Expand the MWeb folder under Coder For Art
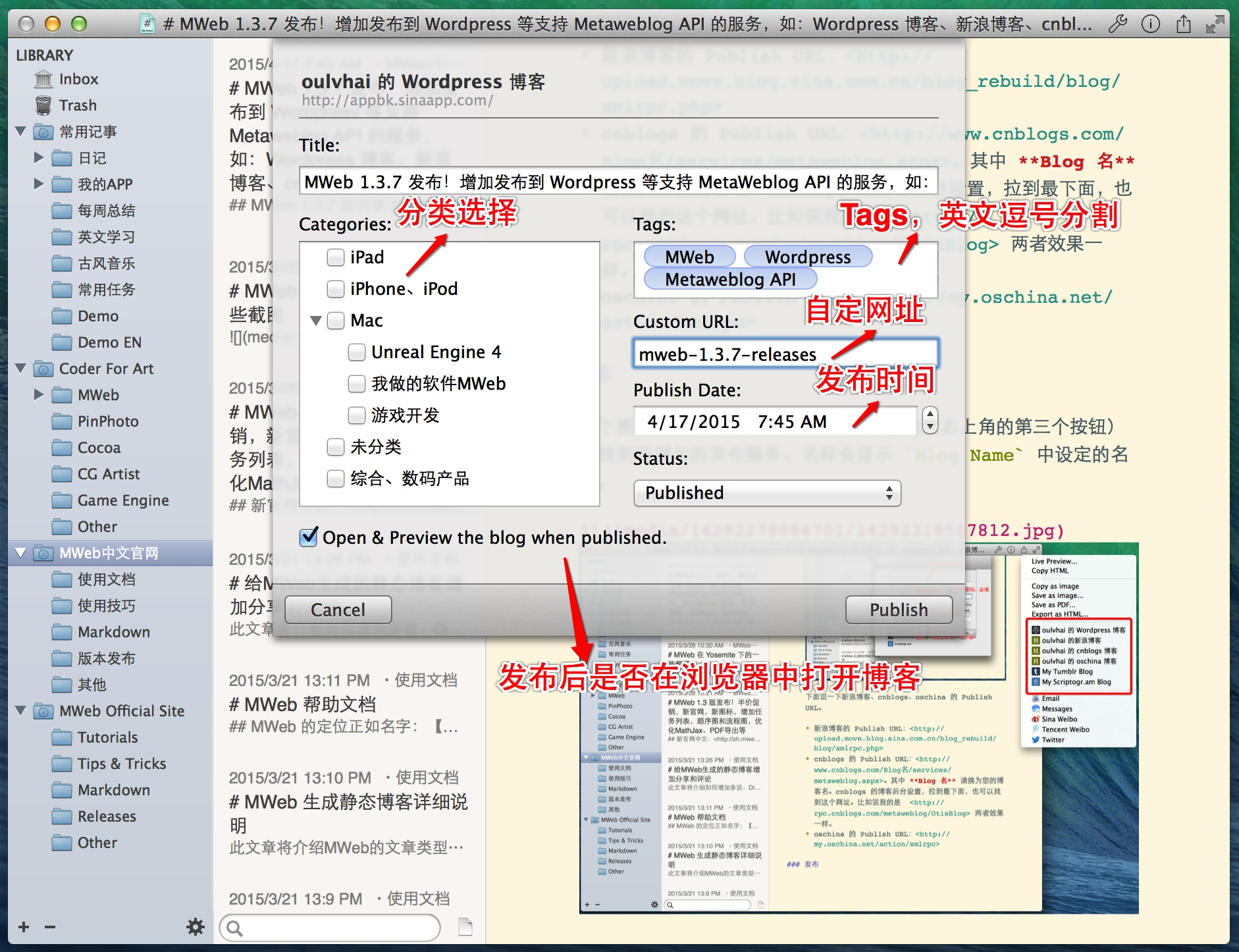This screenshot has height=952, width=1239. 39,395
